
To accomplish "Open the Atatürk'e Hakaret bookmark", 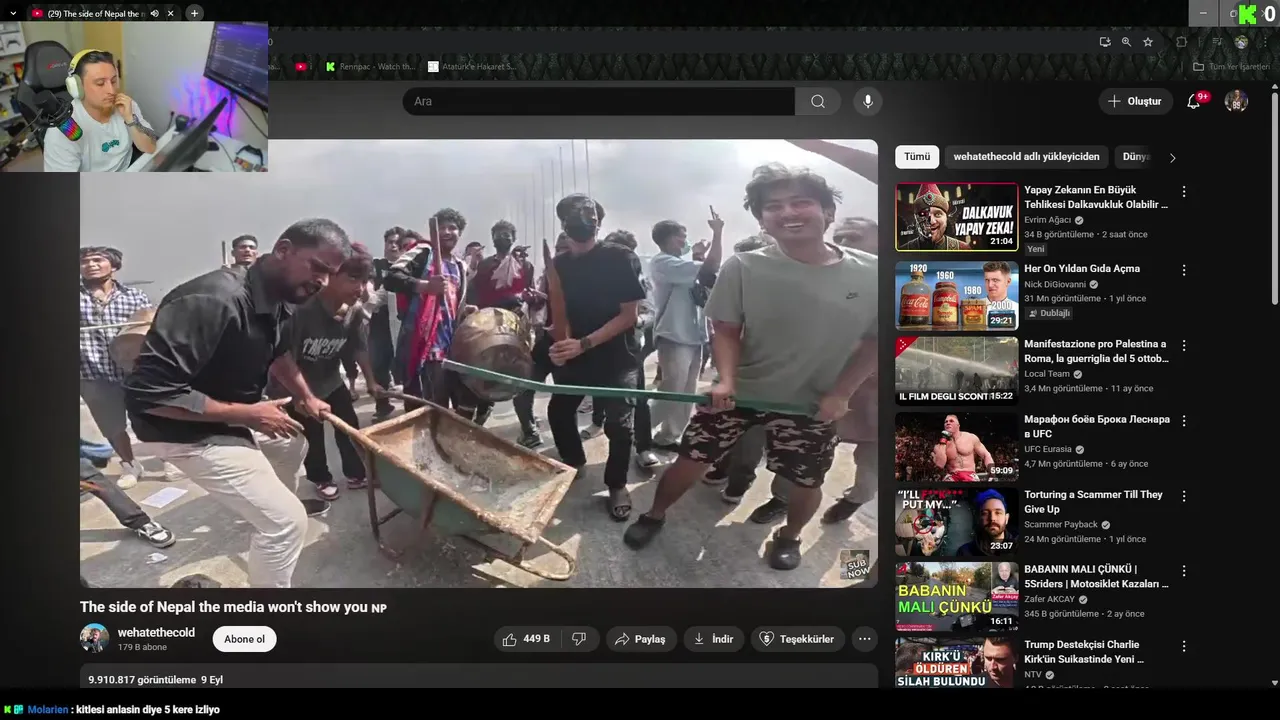I will point(472,67).
